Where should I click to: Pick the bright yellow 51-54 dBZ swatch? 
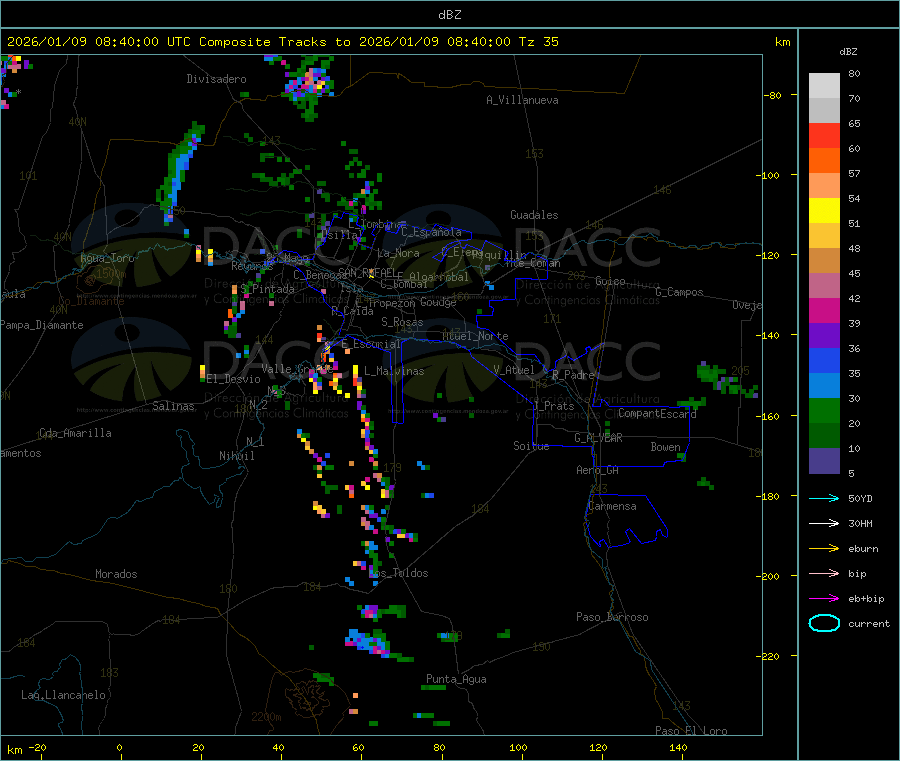(824, 211)
